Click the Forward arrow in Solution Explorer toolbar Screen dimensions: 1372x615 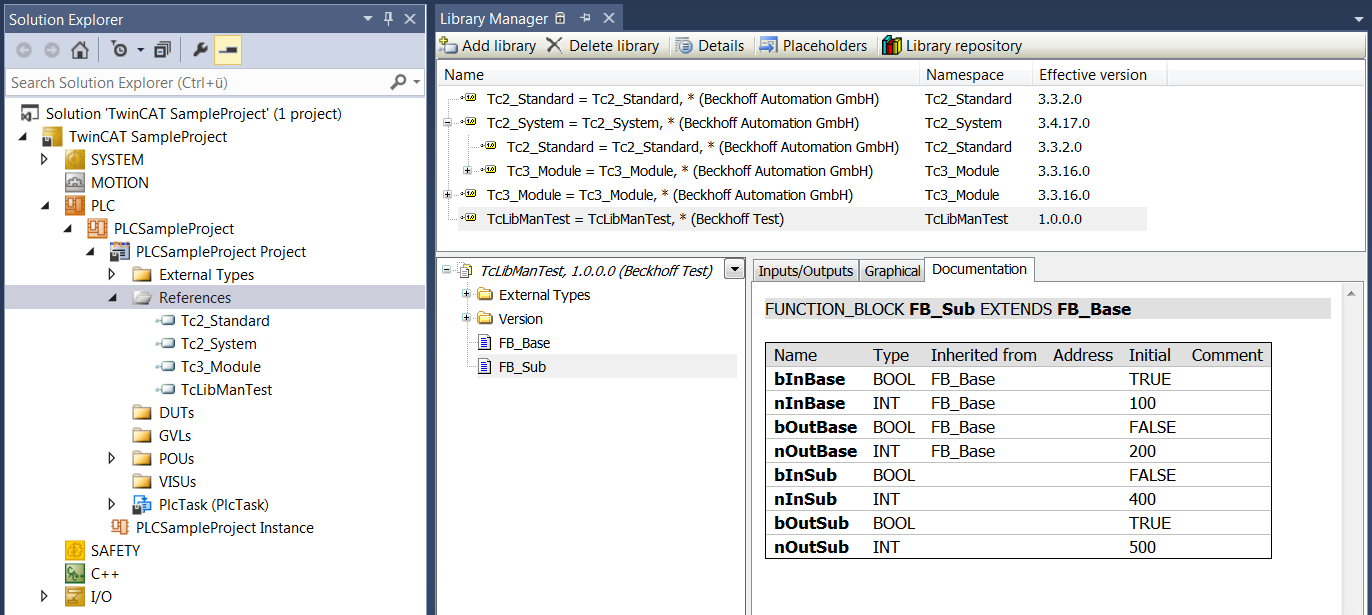(52, 50)
